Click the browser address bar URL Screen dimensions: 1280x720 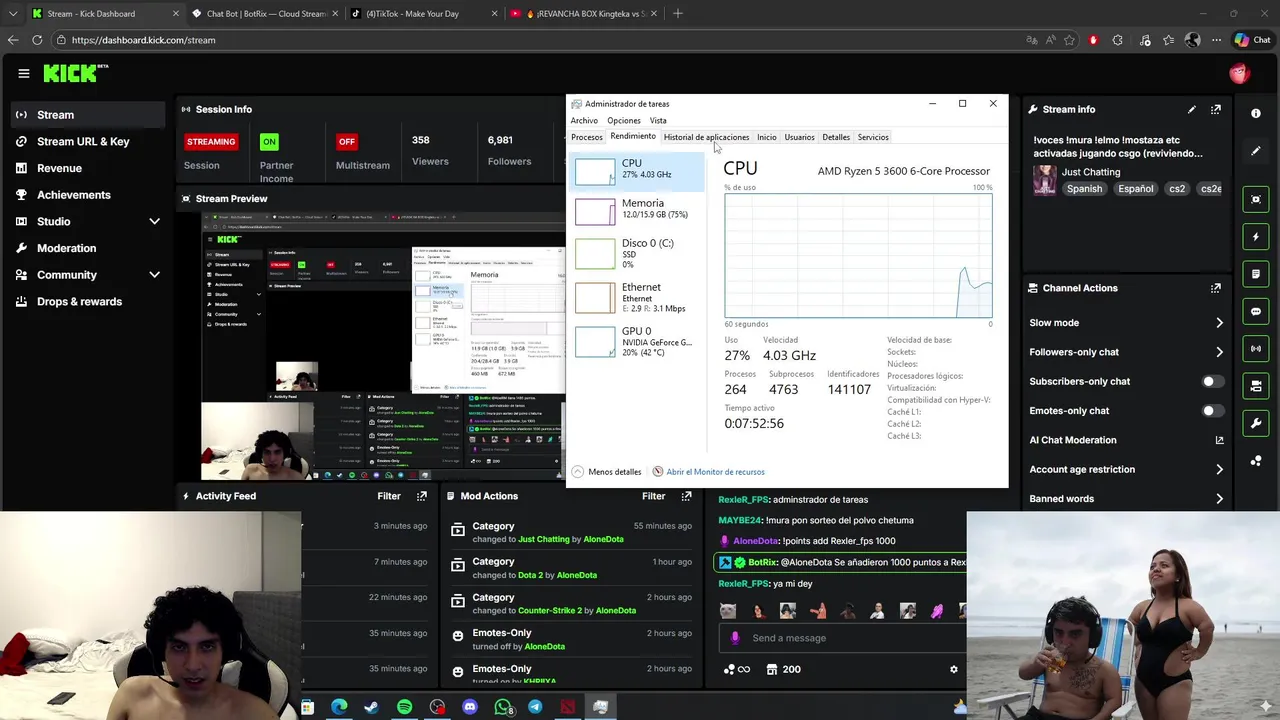tap(144, 40)
